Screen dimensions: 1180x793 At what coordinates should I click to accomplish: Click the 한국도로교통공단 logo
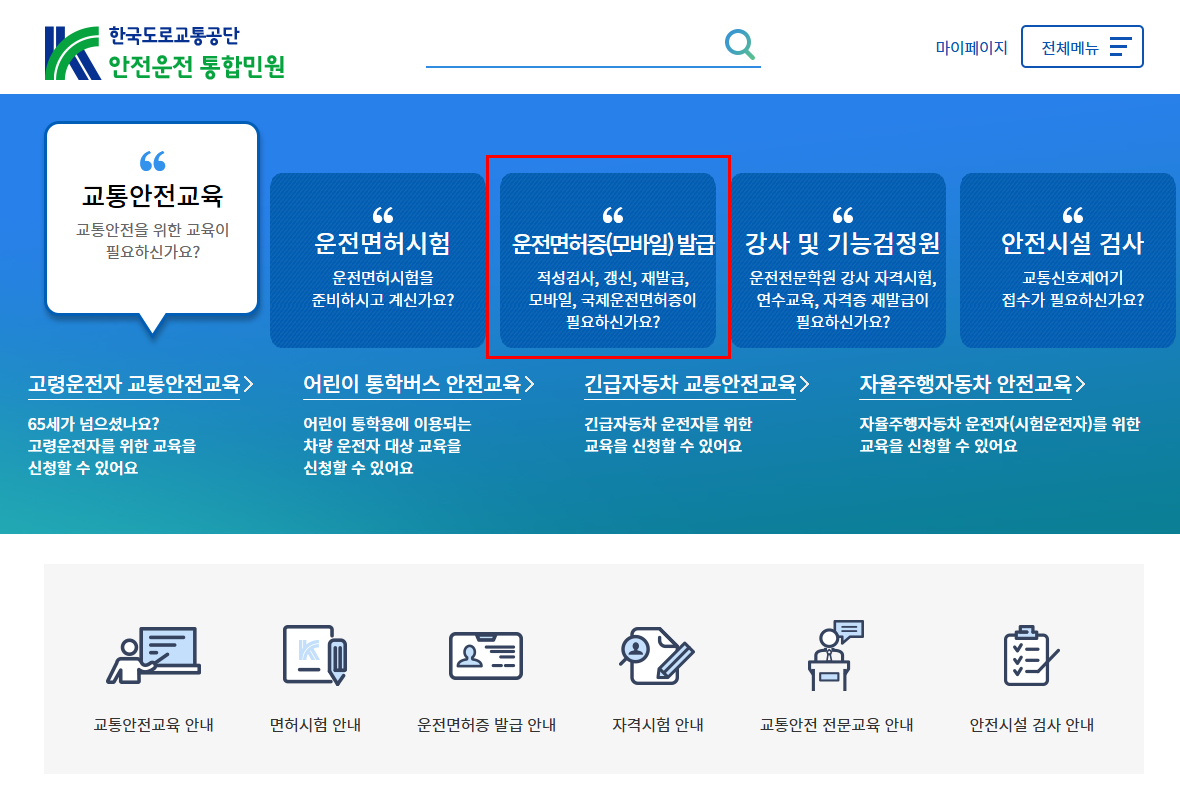[150, 47]
